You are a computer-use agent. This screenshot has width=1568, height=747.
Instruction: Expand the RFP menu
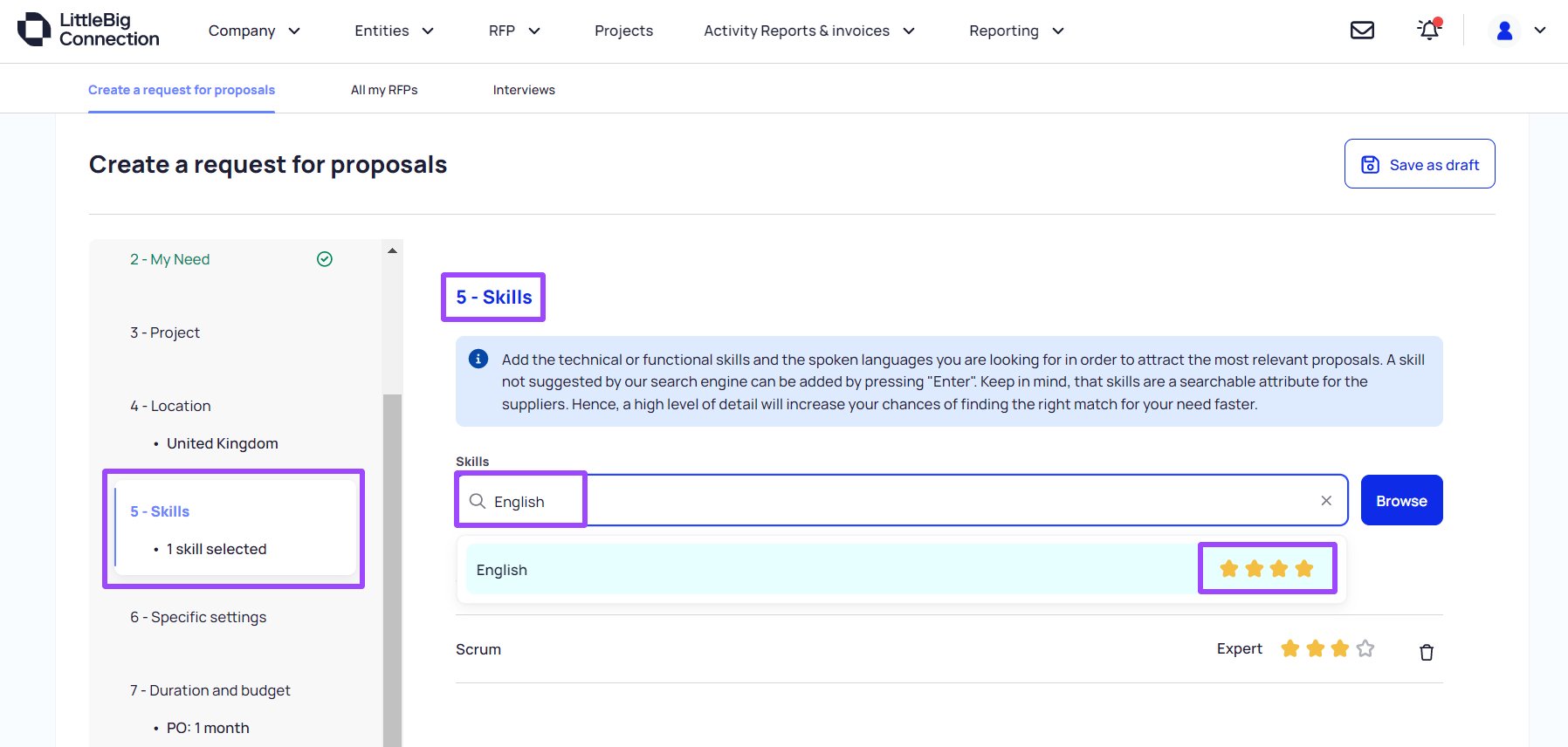pos(514,31)
